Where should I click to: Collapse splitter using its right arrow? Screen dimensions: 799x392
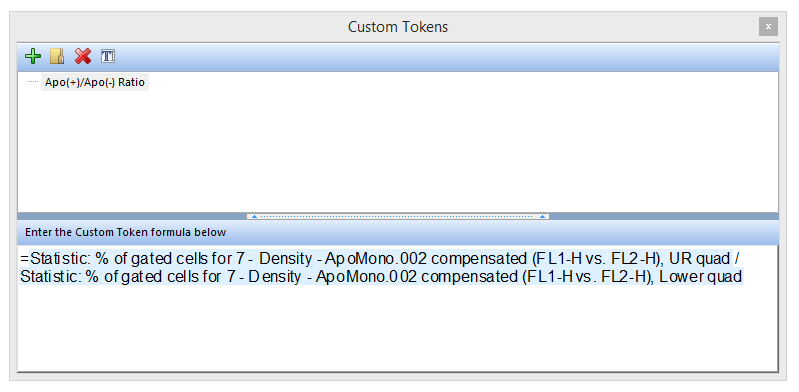pos(543,217)
